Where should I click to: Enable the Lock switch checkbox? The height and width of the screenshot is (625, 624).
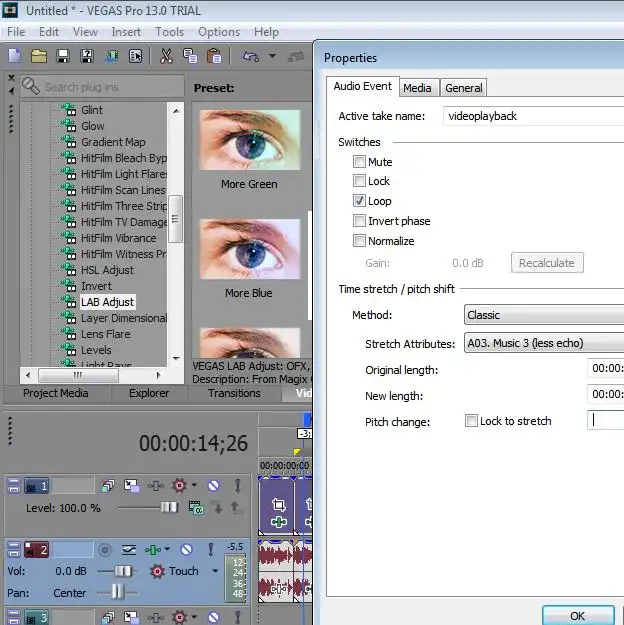coord(359,181)
